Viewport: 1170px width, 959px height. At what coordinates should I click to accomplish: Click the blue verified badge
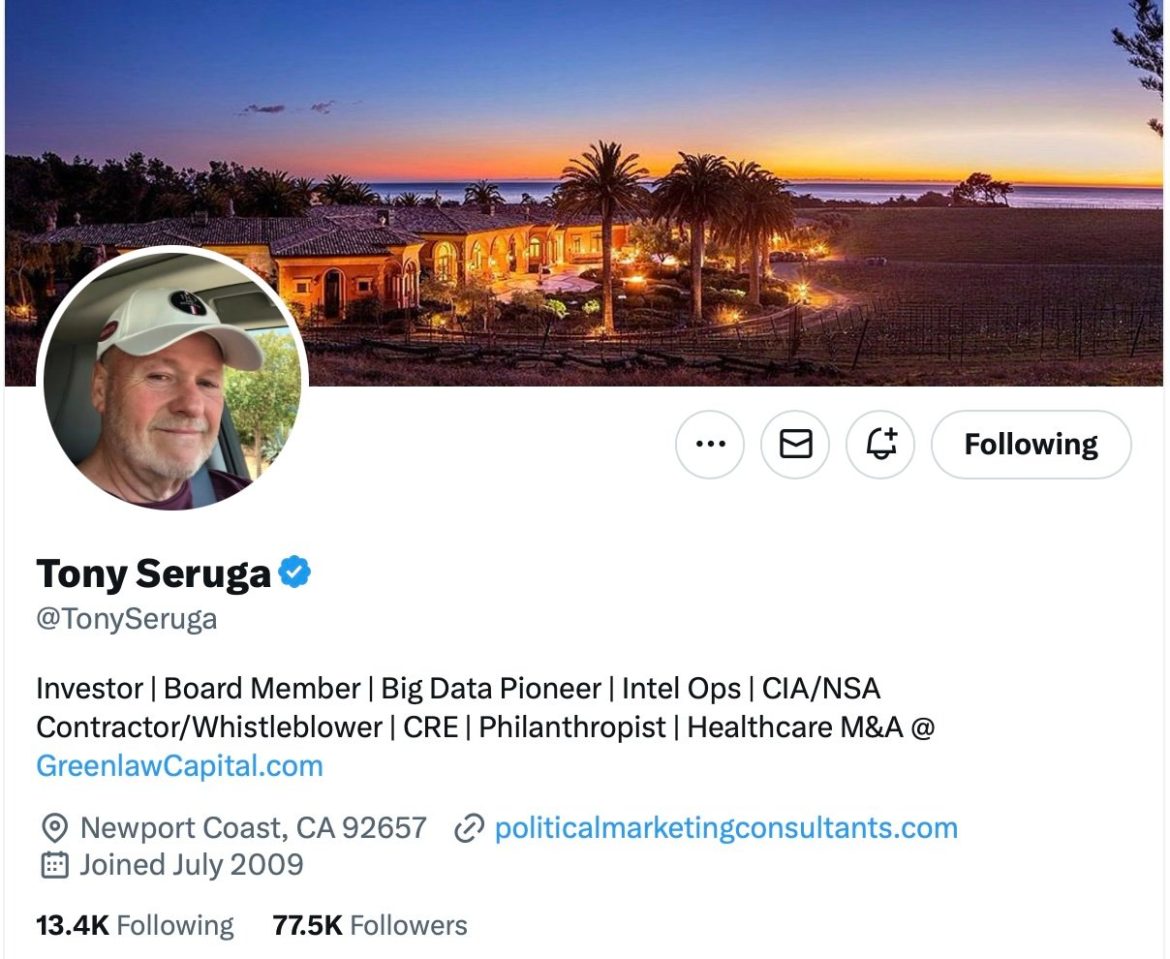coord(295,573)
